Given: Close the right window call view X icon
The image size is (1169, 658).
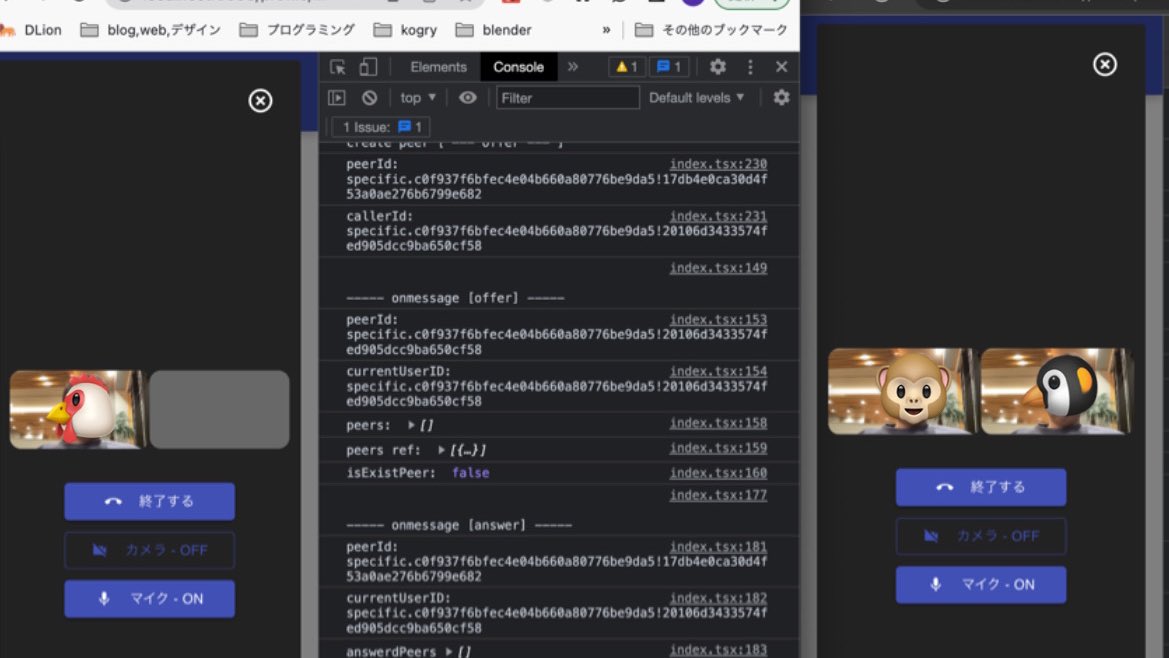Looking at the screenshot, I should click(1105, 64).
